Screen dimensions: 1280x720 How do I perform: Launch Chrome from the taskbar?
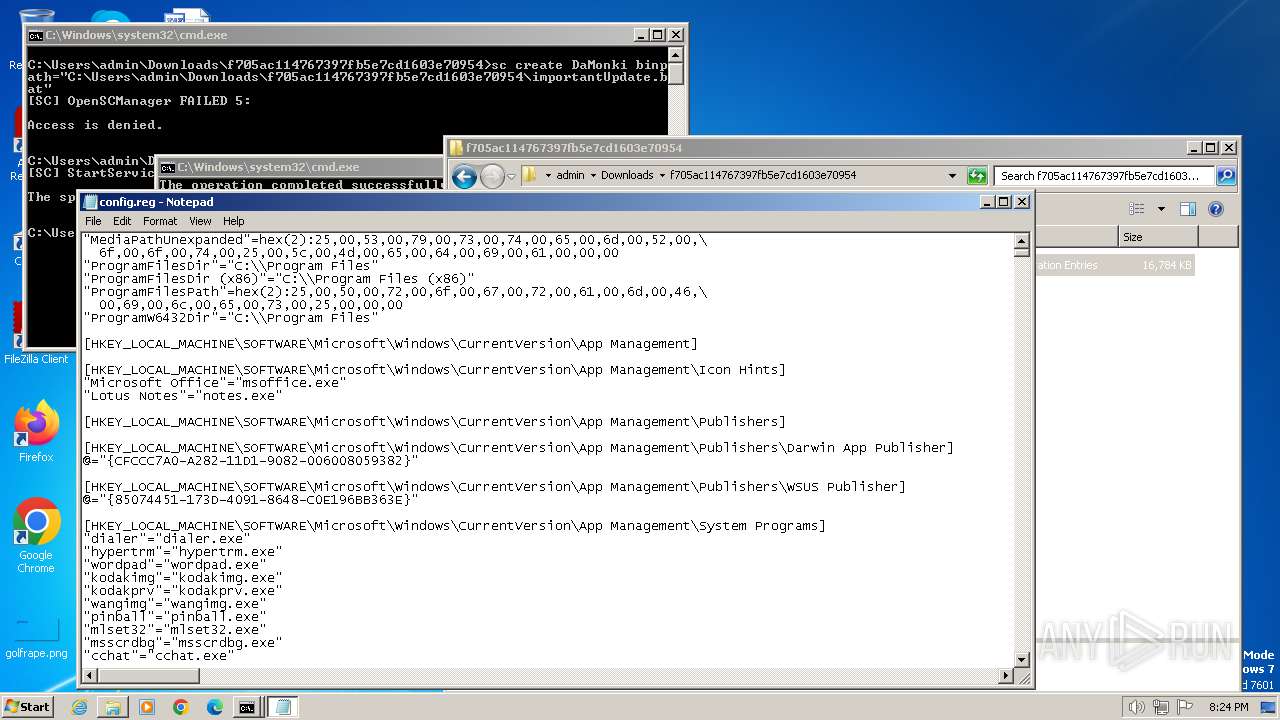[x=181, y=707]
